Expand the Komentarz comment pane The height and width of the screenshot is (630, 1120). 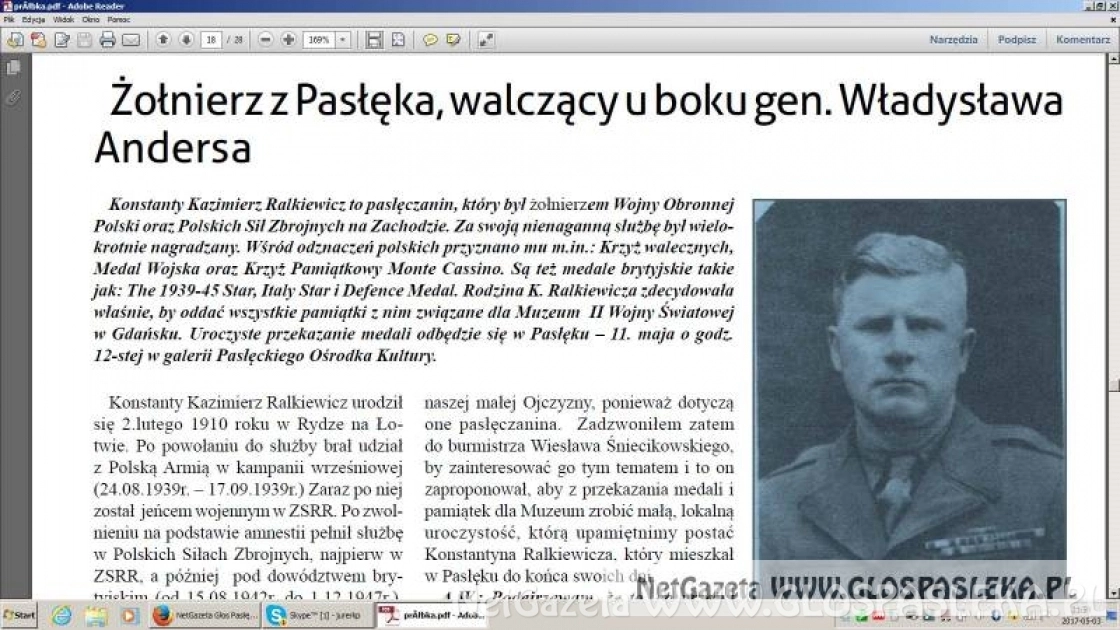pos(1083,40)
